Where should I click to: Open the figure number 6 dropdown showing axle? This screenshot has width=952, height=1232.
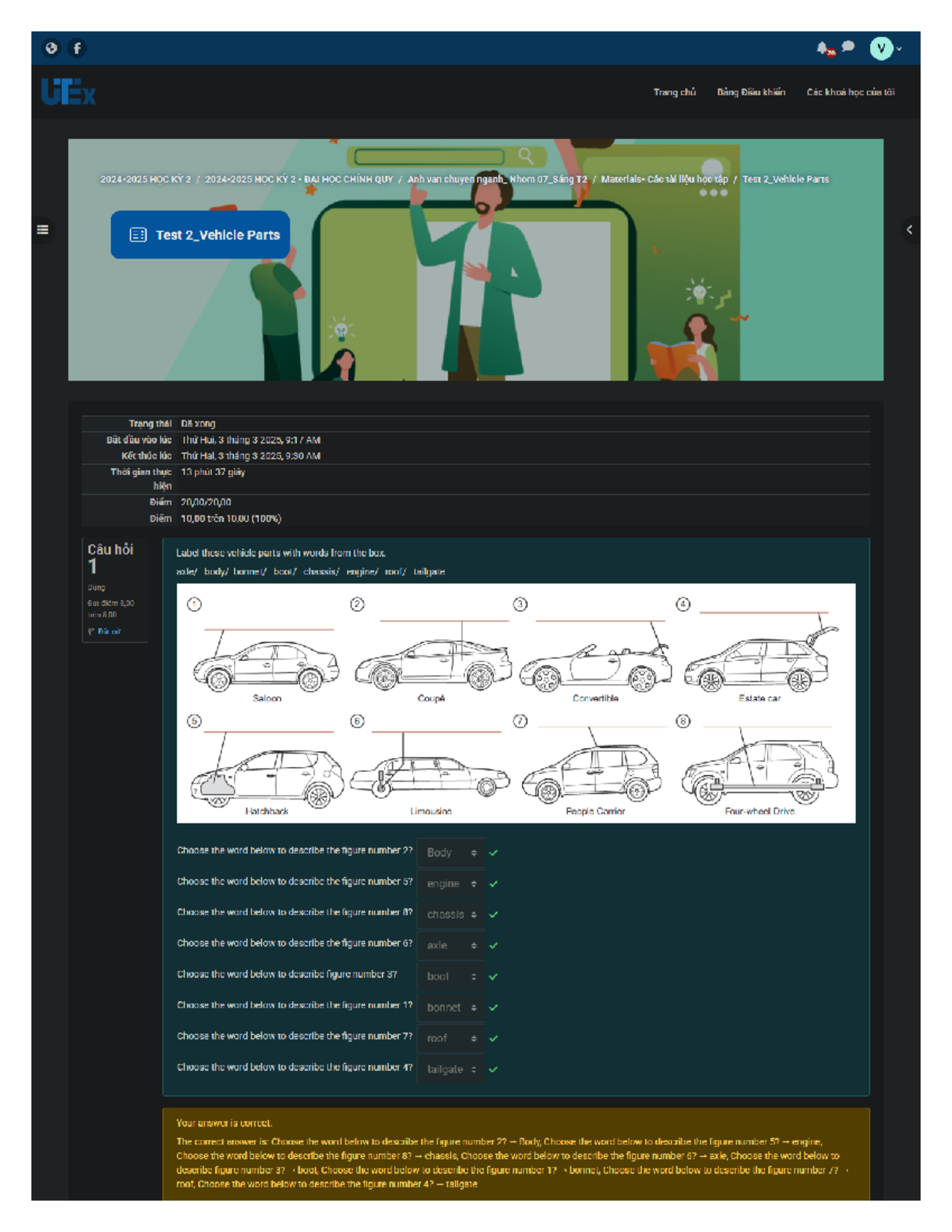[x=451, y=946]
